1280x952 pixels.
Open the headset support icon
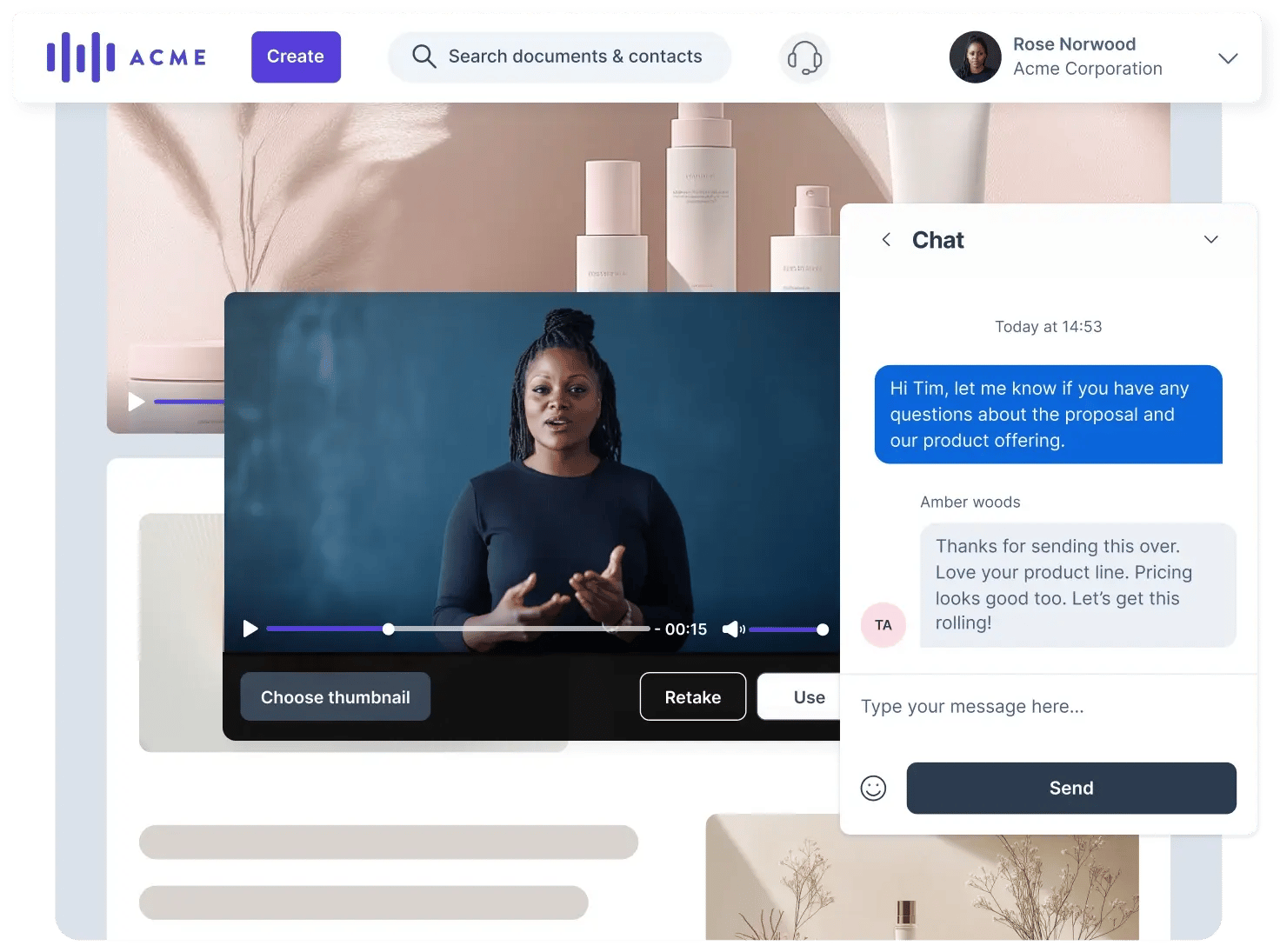(804, 57)
